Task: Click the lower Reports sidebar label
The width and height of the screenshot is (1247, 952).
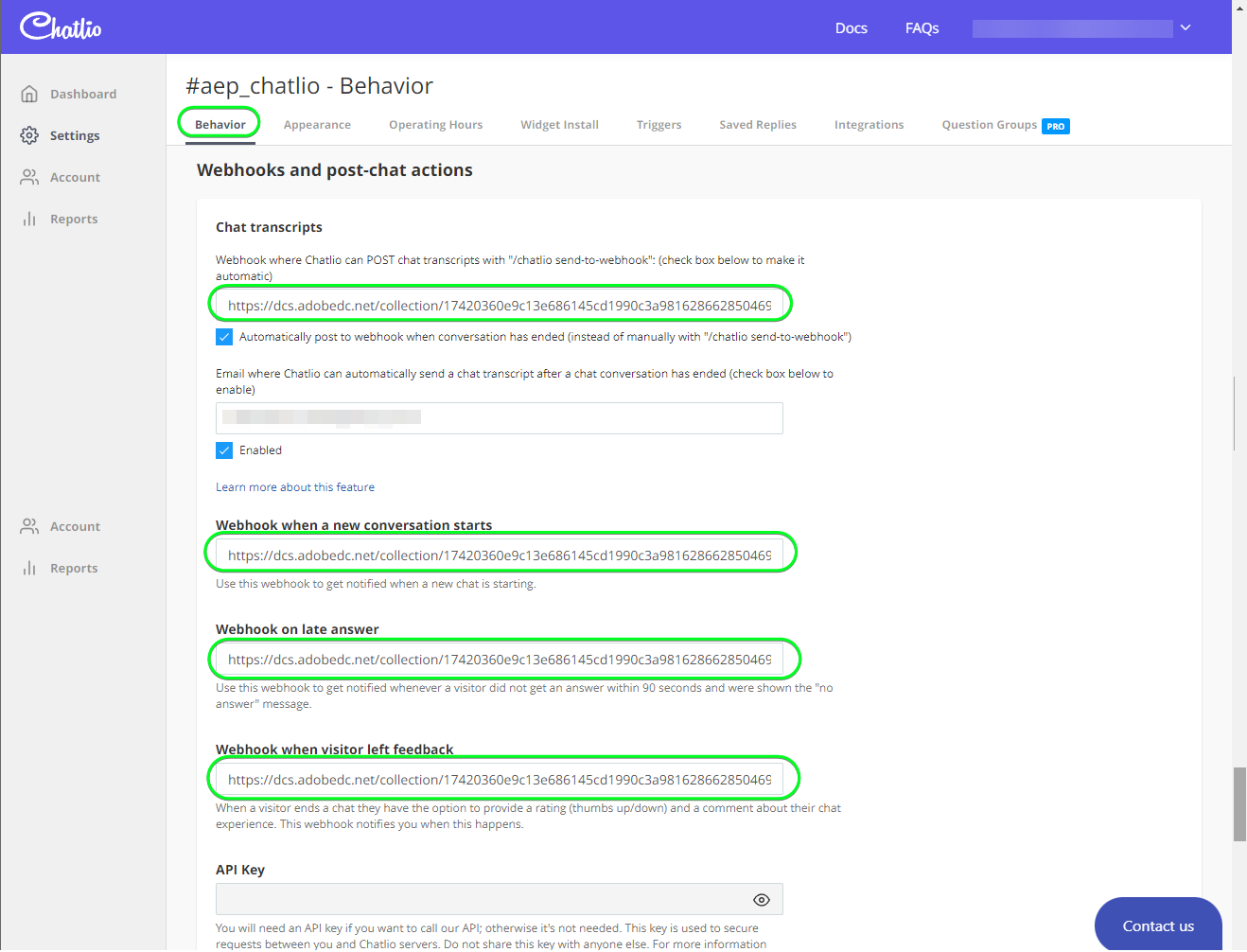Action: coord(74,568)
